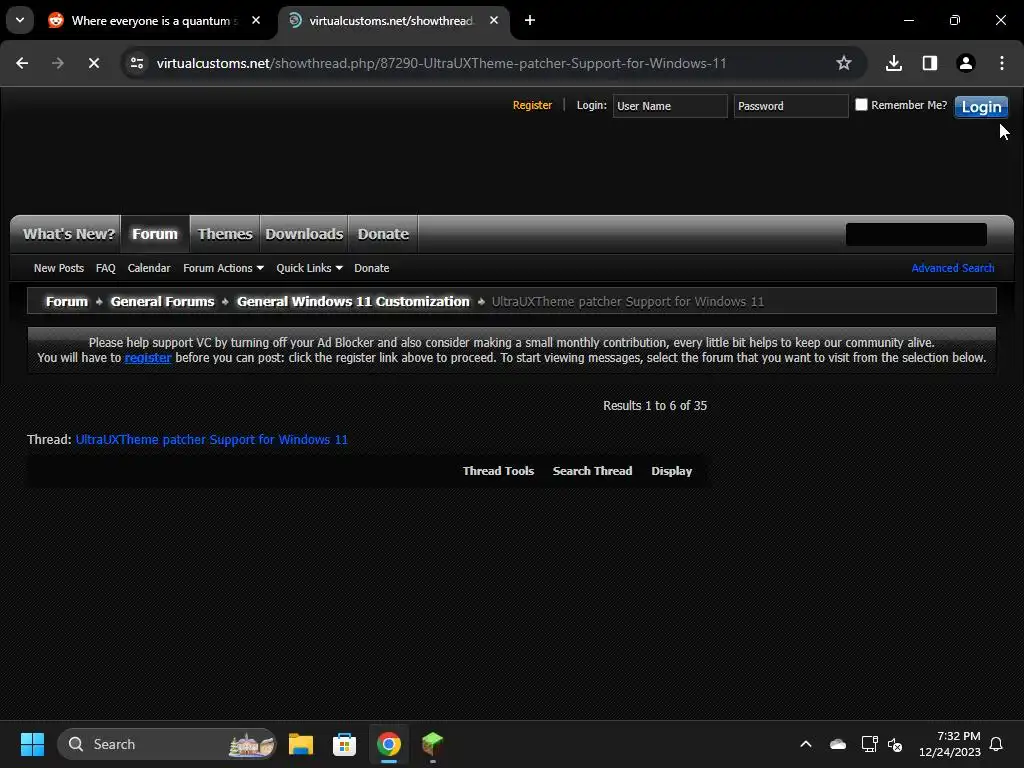Click the muted volume tray icon

coord(895,744)
